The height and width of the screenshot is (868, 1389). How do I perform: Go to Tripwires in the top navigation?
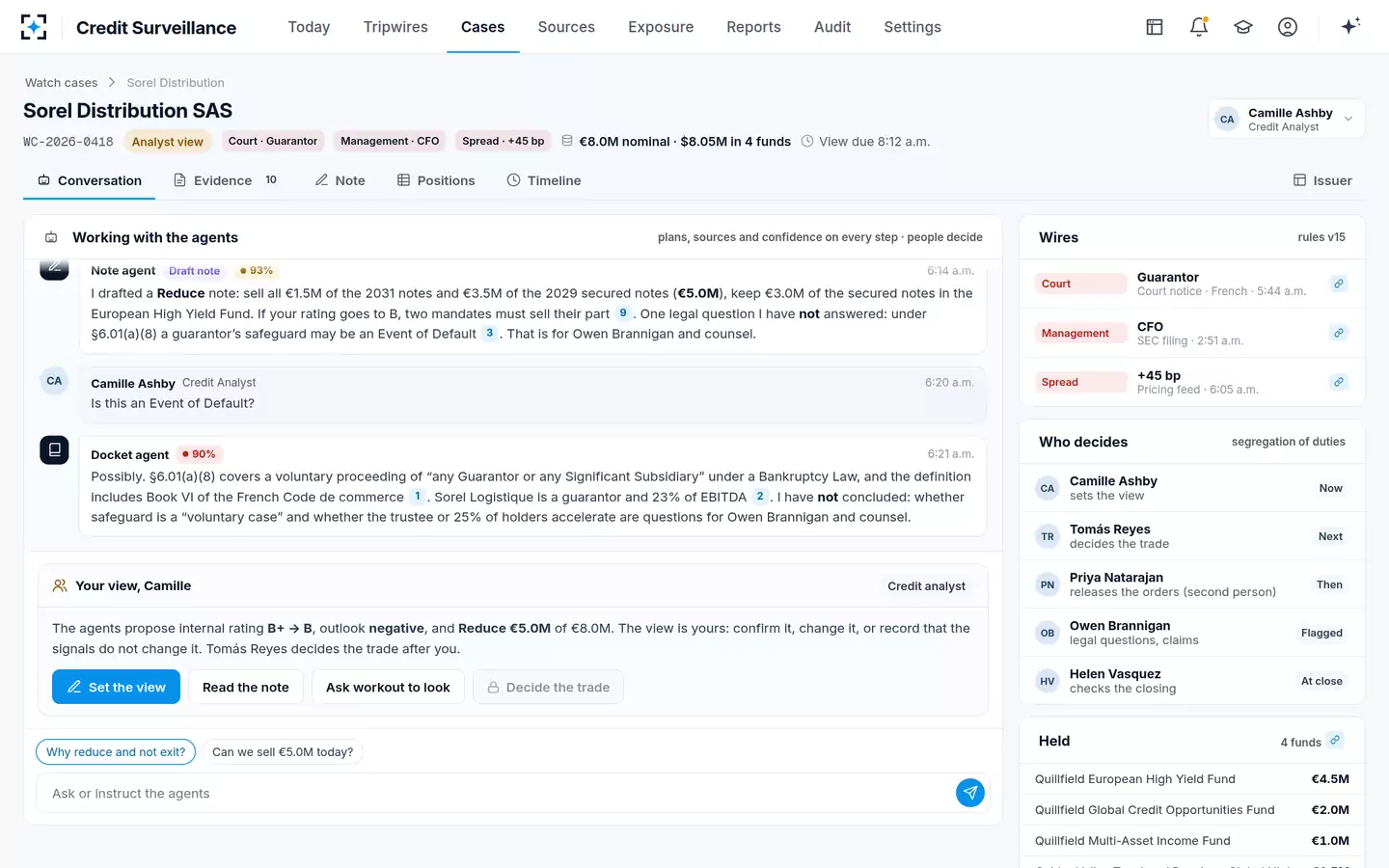coord(395,27)
